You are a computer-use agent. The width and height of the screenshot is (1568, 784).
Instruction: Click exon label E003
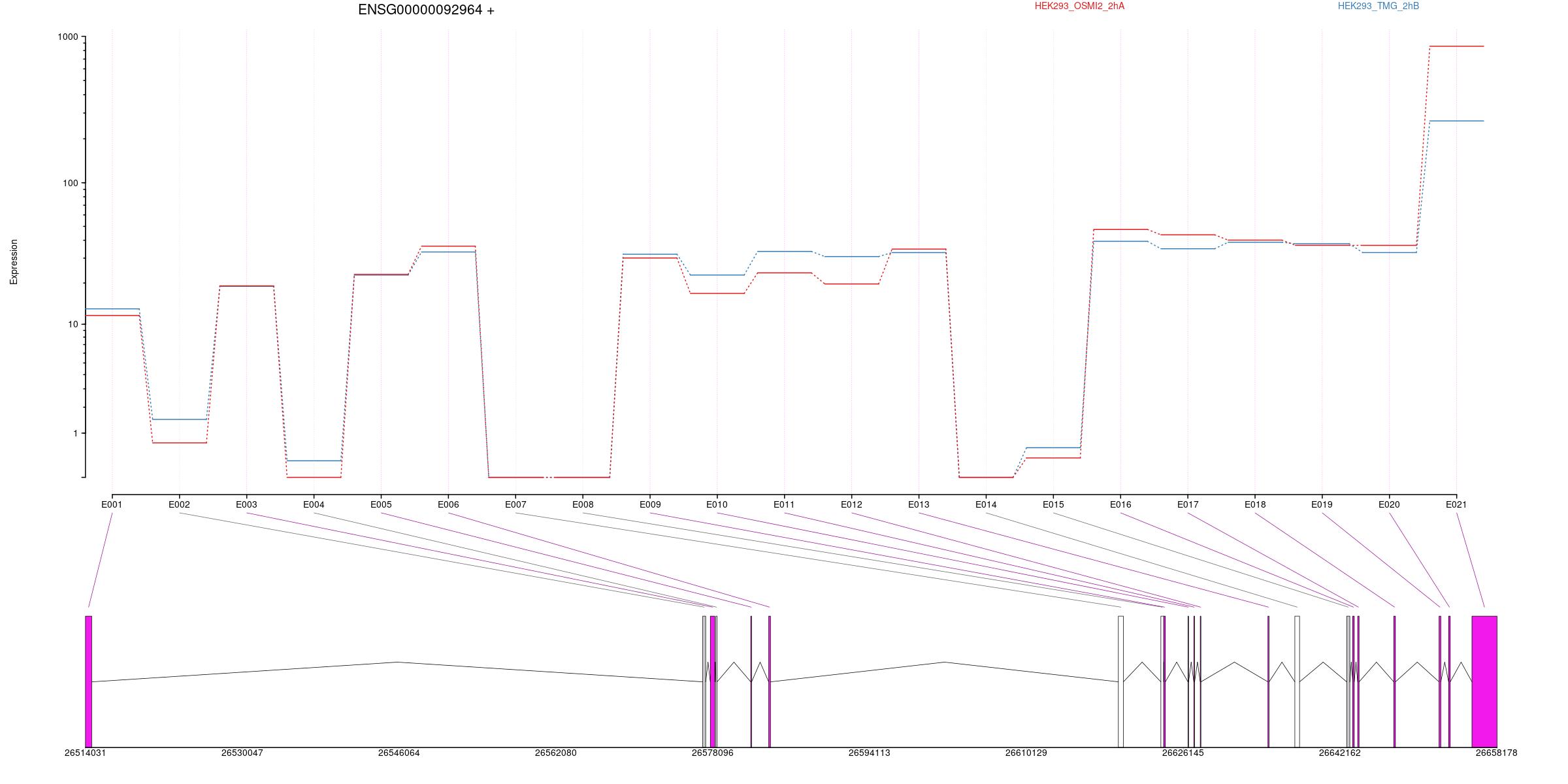click(x=246, y=504)
